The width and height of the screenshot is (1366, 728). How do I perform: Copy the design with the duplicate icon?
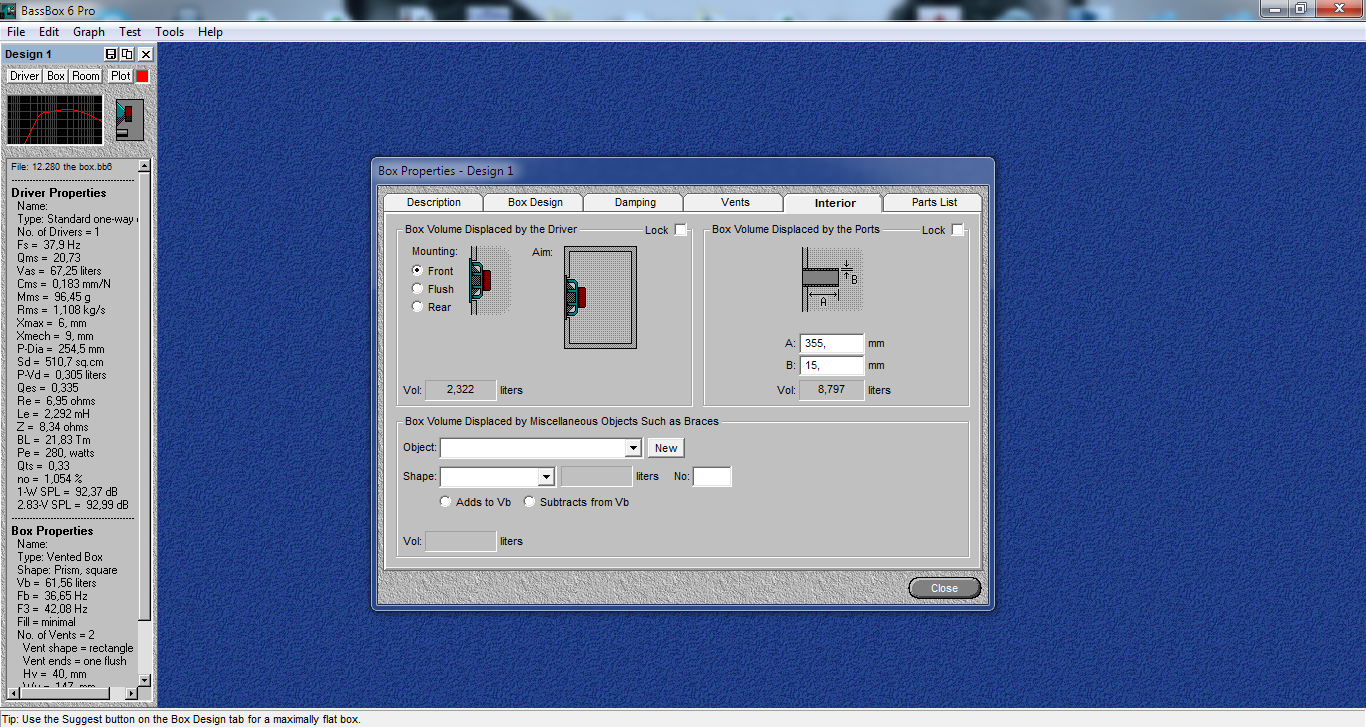pyautogui.click(x=128, y=54)
